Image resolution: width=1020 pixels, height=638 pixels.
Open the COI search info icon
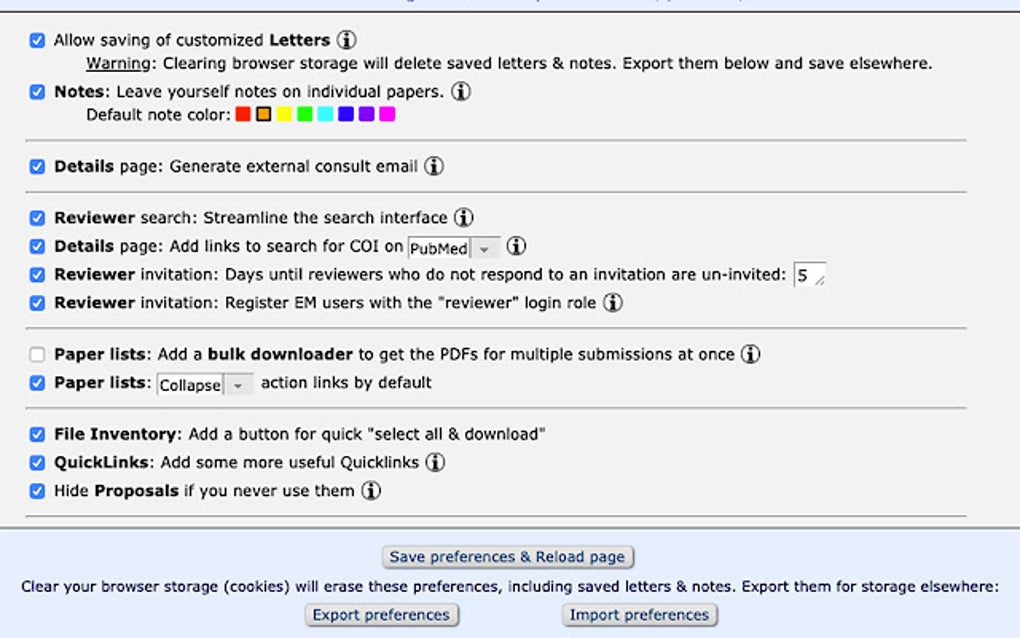pyautogui.click(x=518, y=245)
